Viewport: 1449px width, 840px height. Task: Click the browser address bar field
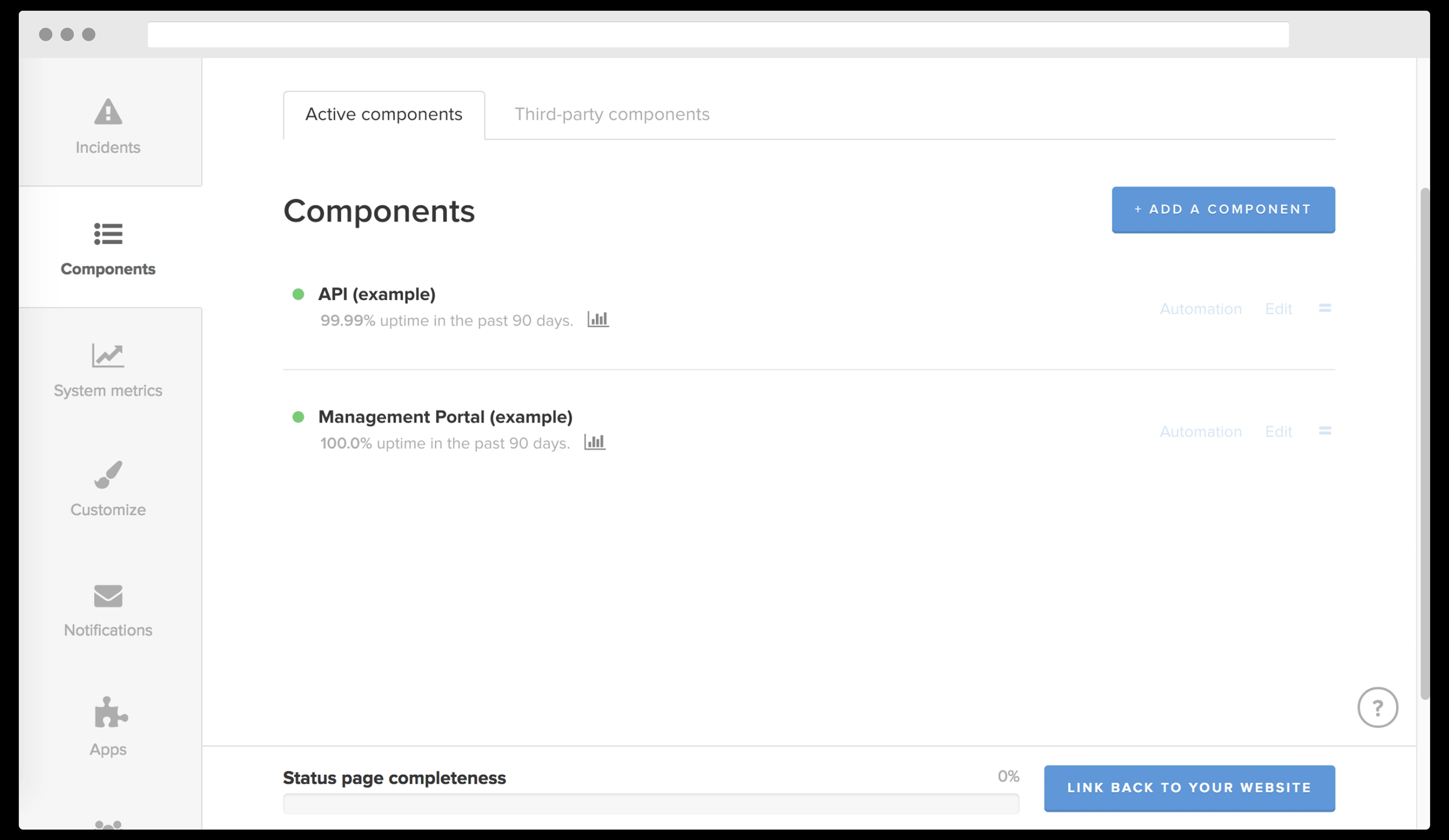click(x=717, y=35)
